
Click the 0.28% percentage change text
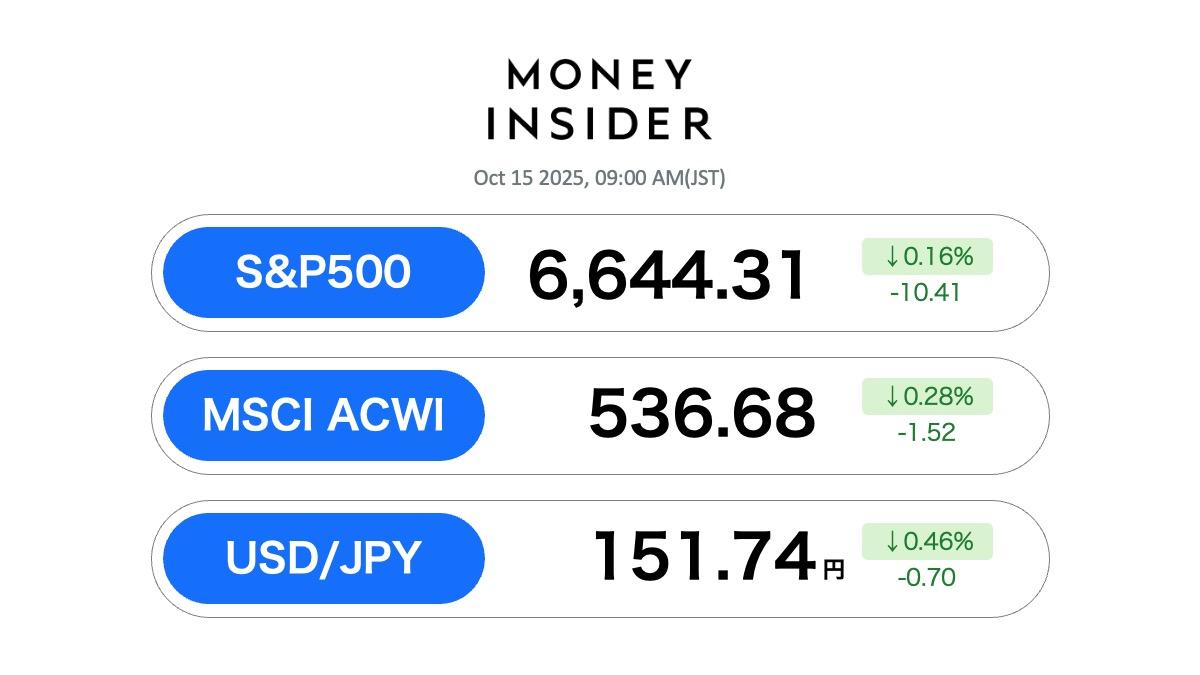(x=937, y=397)
